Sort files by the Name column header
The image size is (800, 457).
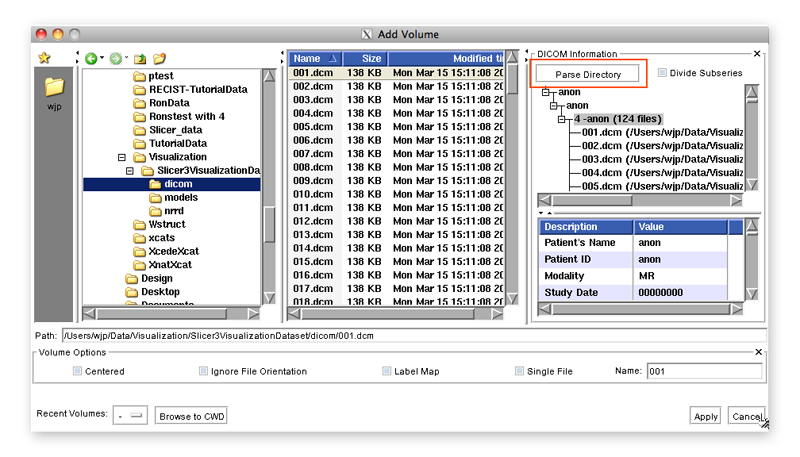pyautogui.click(x=314, y=59)
